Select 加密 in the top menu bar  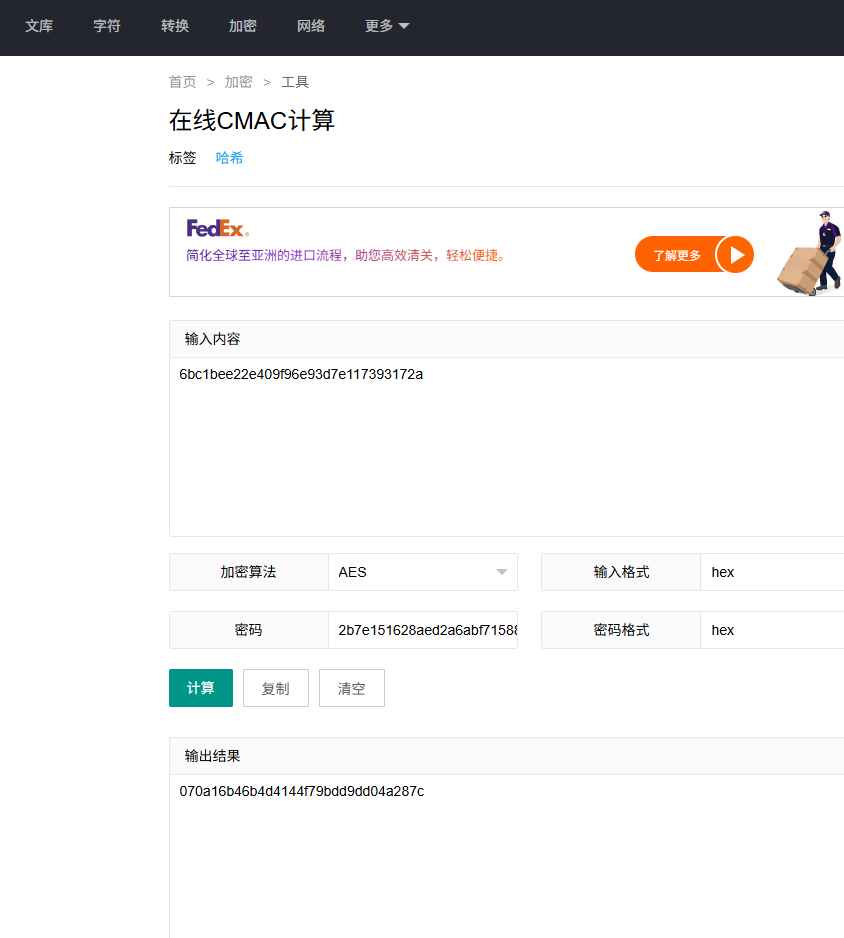242,27
